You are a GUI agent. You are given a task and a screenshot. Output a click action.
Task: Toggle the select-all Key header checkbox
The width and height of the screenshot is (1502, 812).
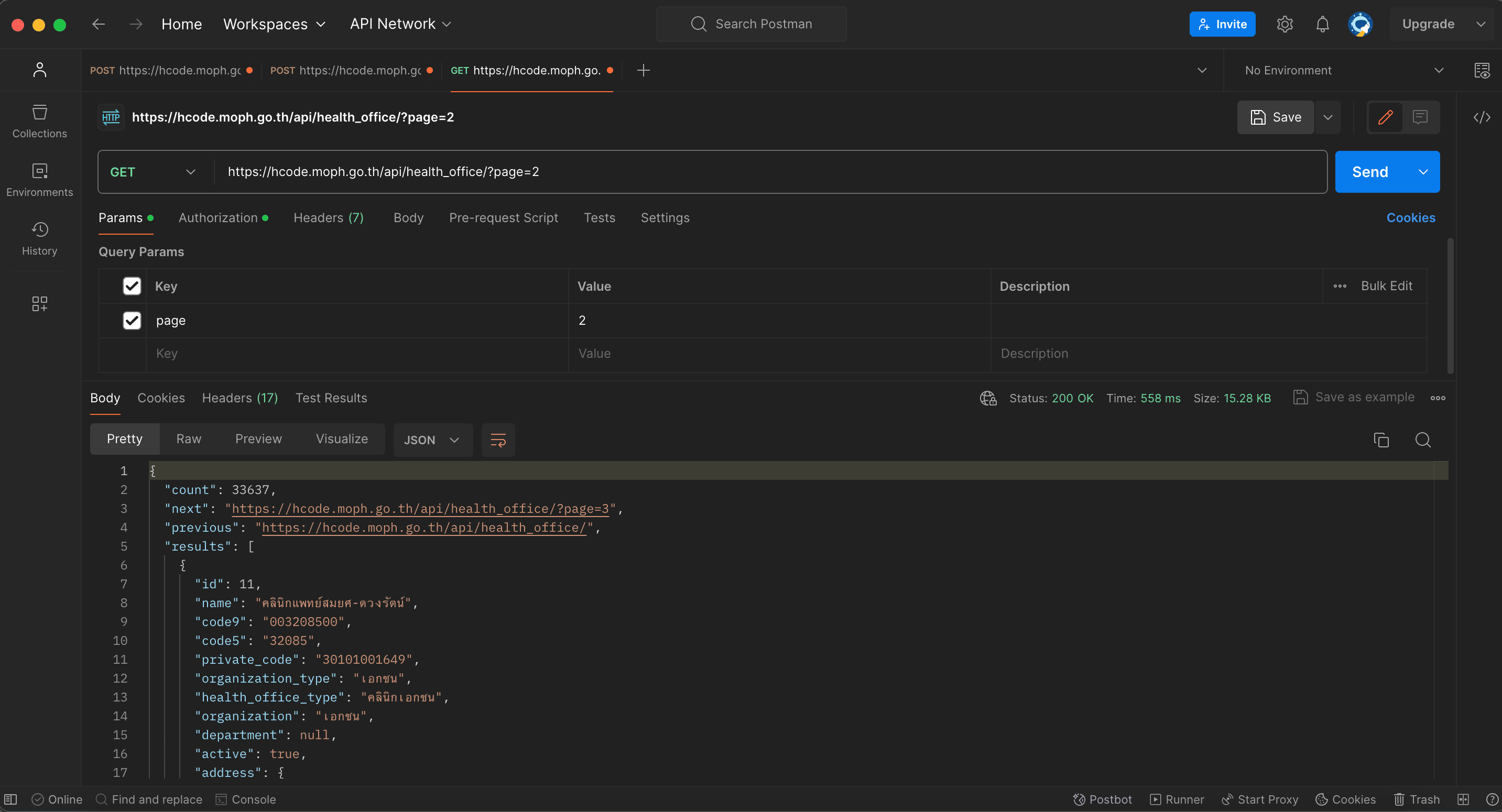click(x=132, y=286)
